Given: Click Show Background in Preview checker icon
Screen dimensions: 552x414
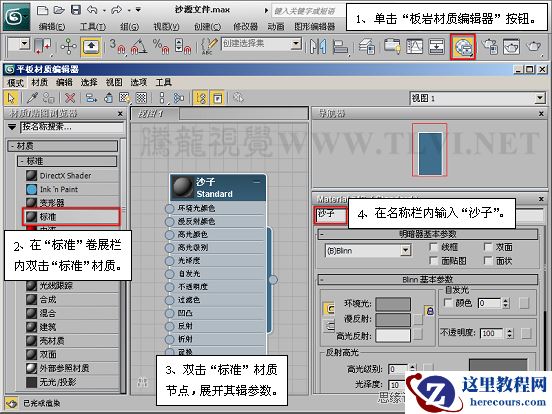Looking at the screenshot, I should tap(141, 98).
